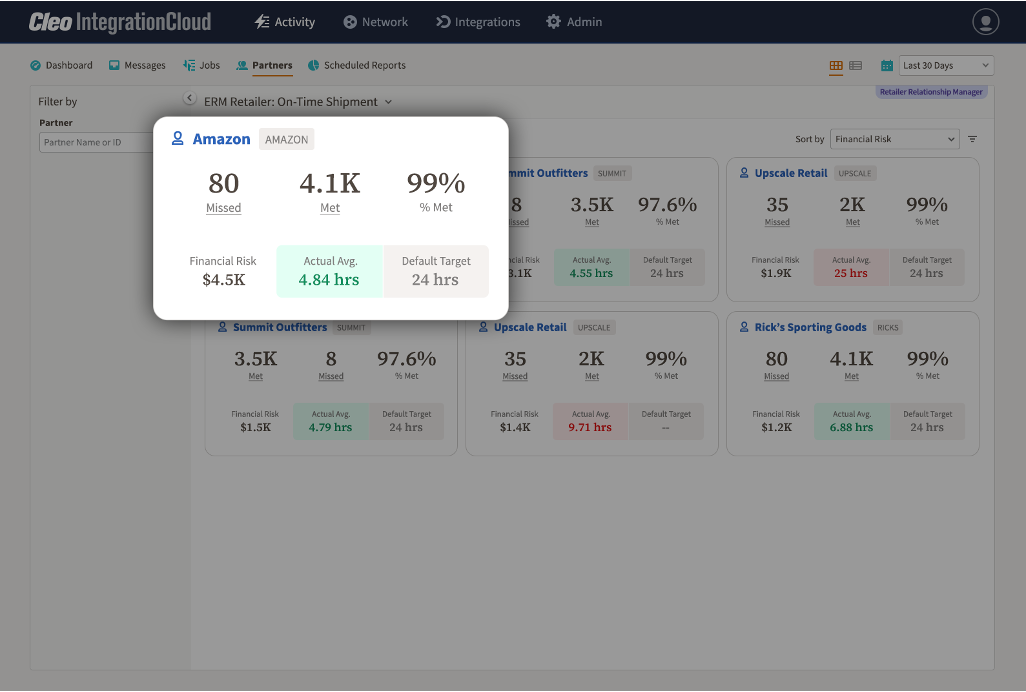This screenshot has width=1026, height=692.
Task: Open bottom-row Upscale Retail partner link
Action: tap(530, 327)
